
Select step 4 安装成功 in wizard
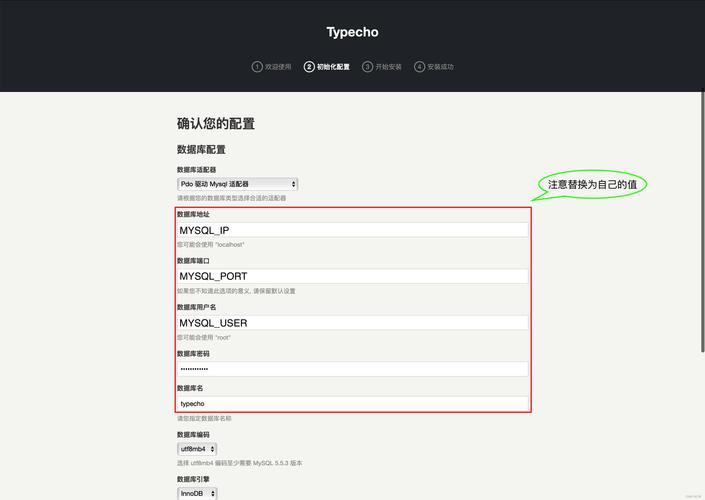[x=434, y=67]
